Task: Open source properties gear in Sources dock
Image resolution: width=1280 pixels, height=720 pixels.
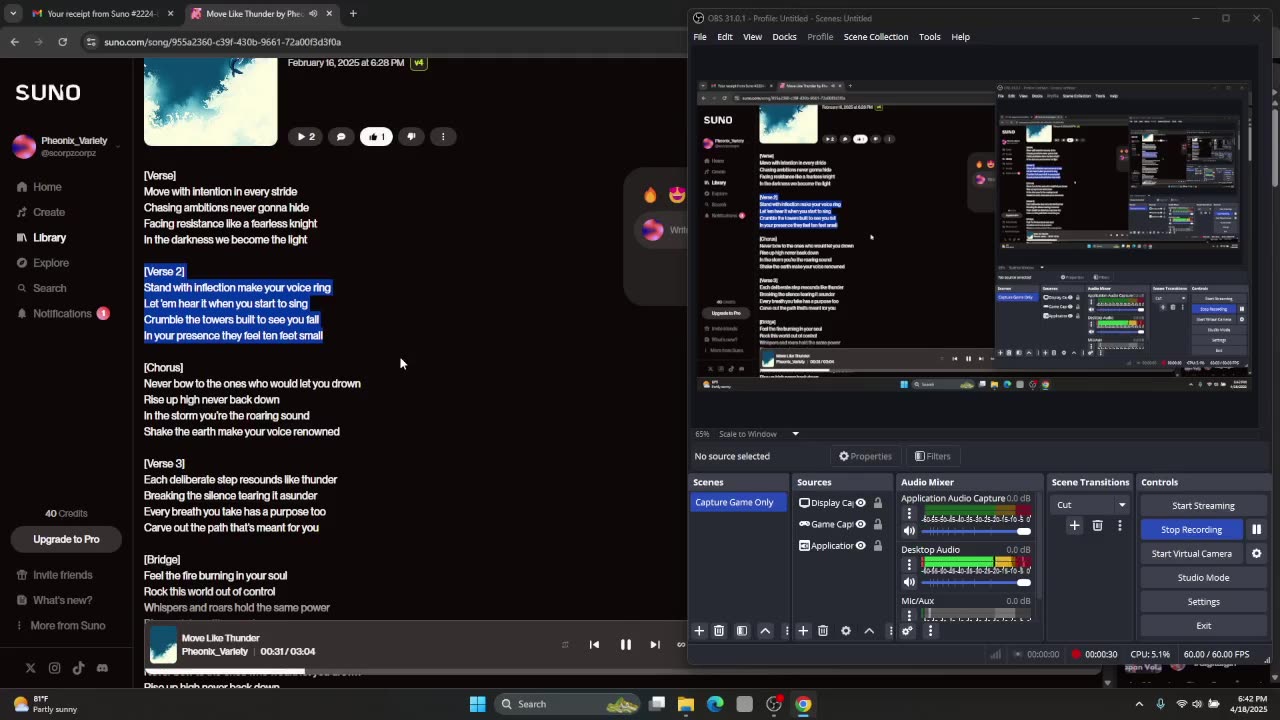Action: point(846,631)
